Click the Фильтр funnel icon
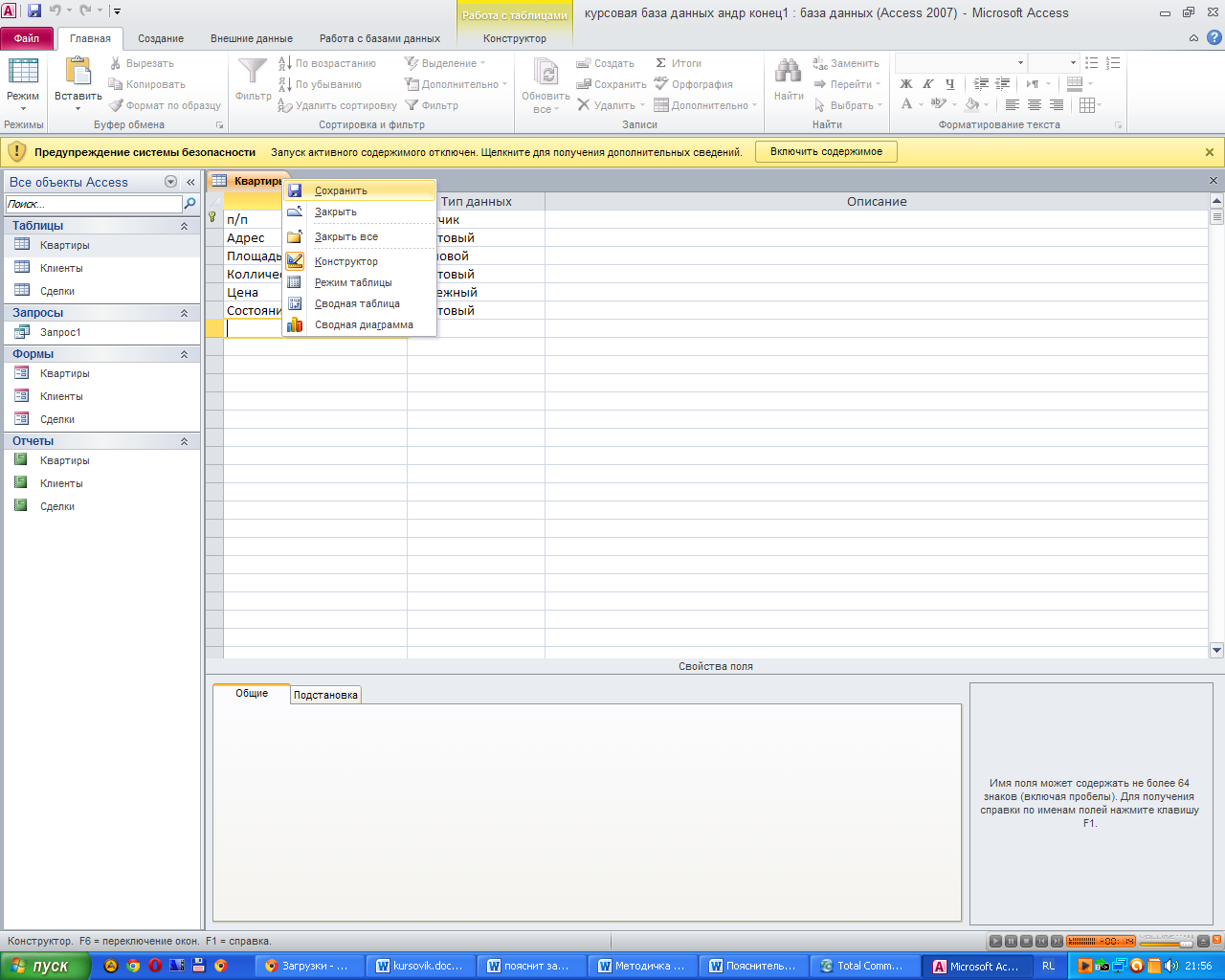The width and height of the screenshot is (1225, 980). tap(253, 73)
